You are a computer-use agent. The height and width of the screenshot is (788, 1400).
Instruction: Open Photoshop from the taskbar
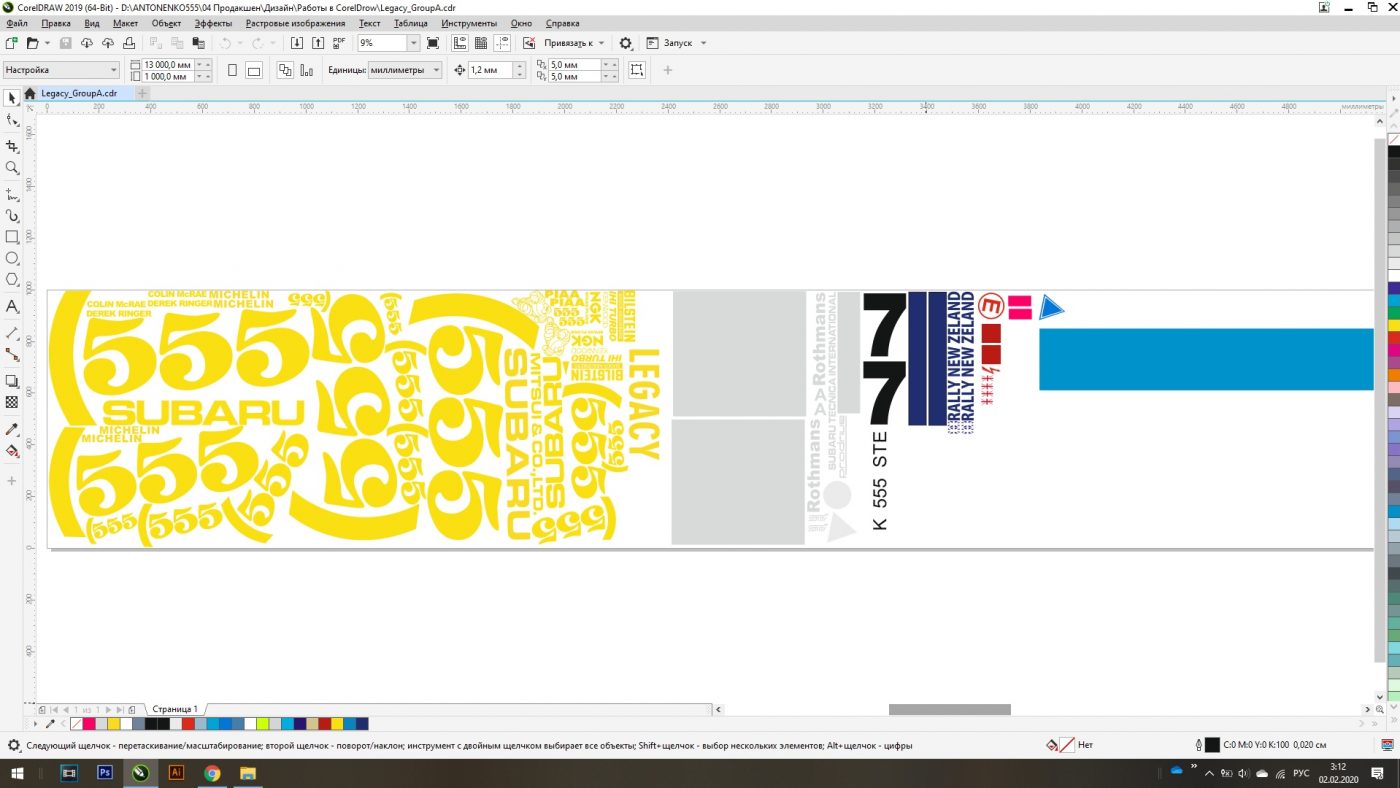point(104,773)
